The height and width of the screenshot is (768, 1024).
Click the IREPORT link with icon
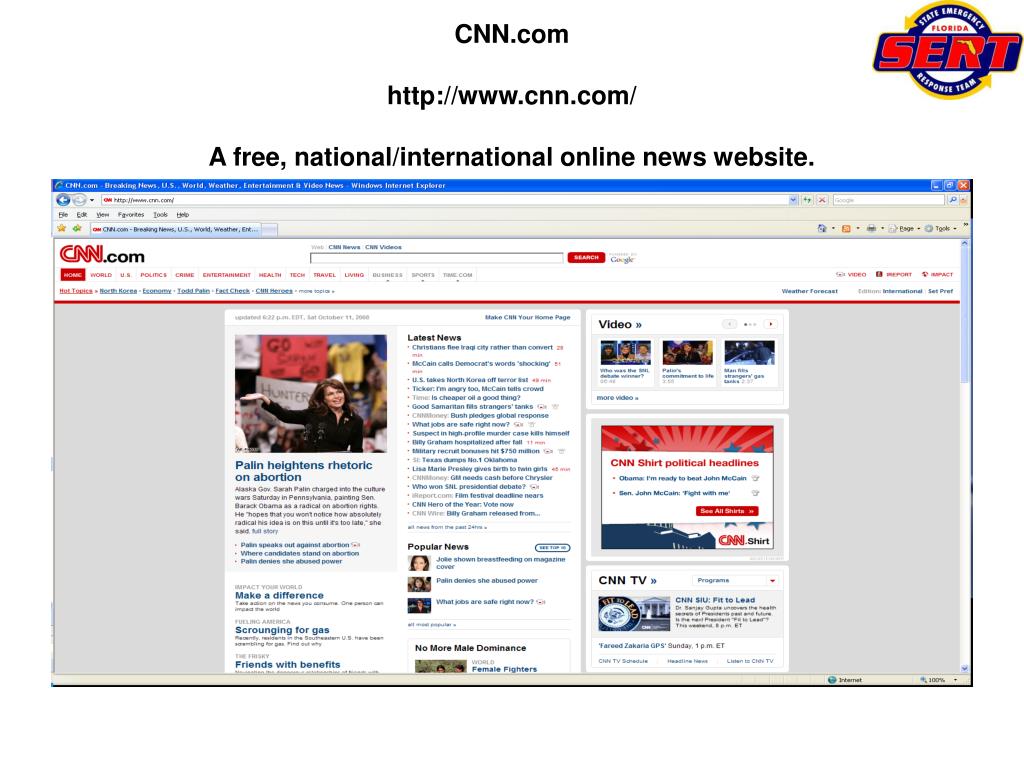click(893, 274)
